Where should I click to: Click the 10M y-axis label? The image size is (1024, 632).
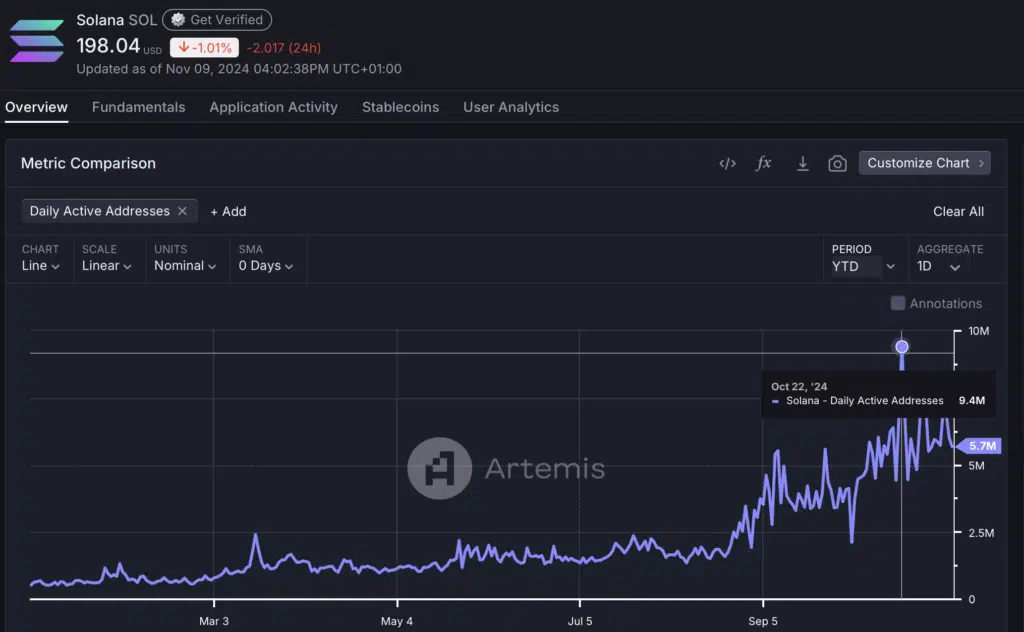tap(978, 331)
